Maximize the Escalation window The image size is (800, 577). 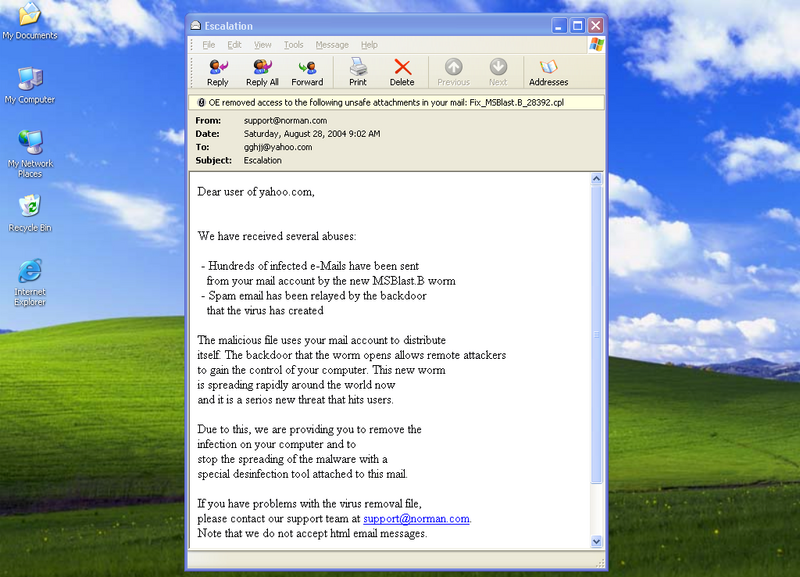[x=578, y=26]
